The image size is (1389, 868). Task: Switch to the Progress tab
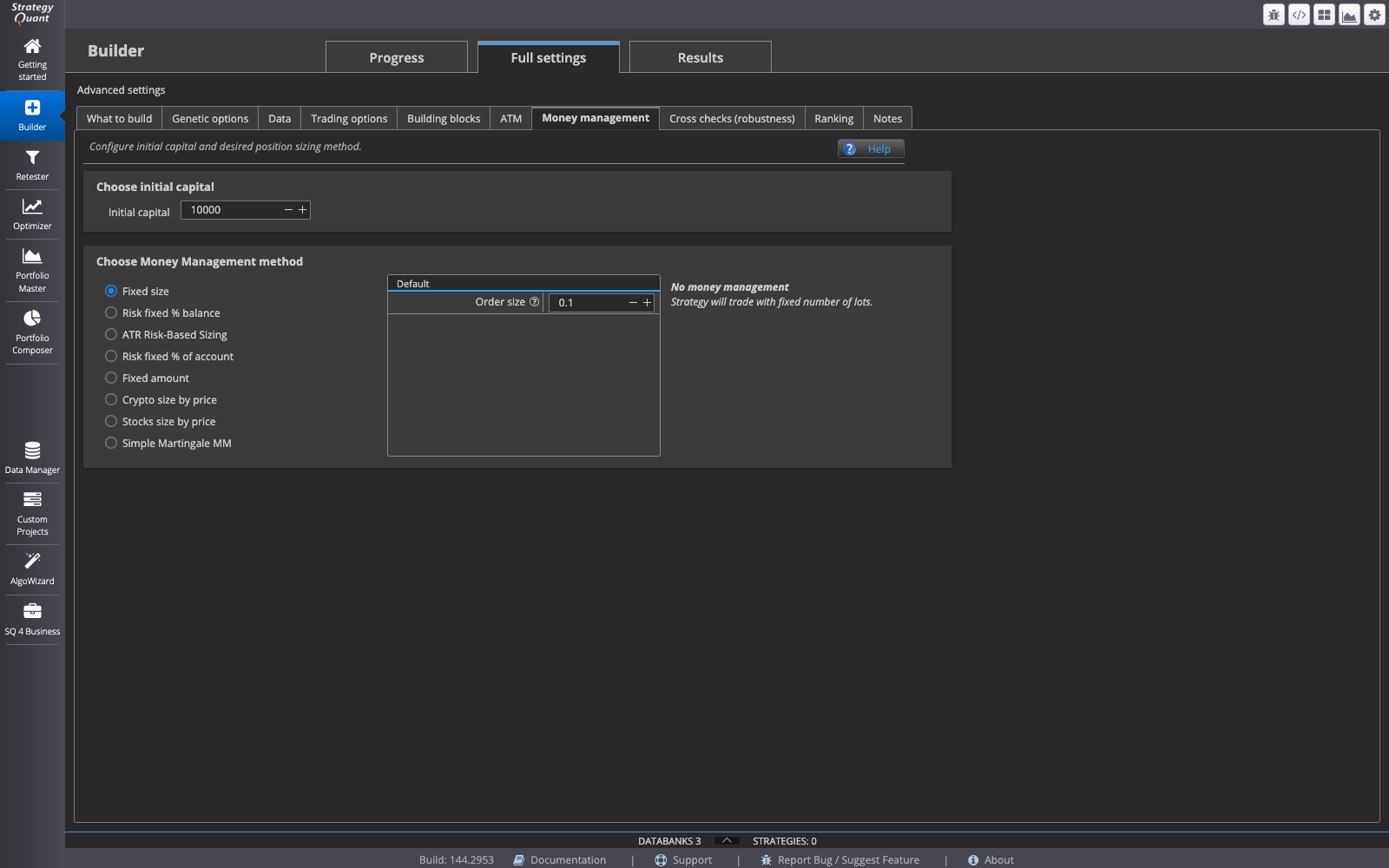(x=397, y=57)
